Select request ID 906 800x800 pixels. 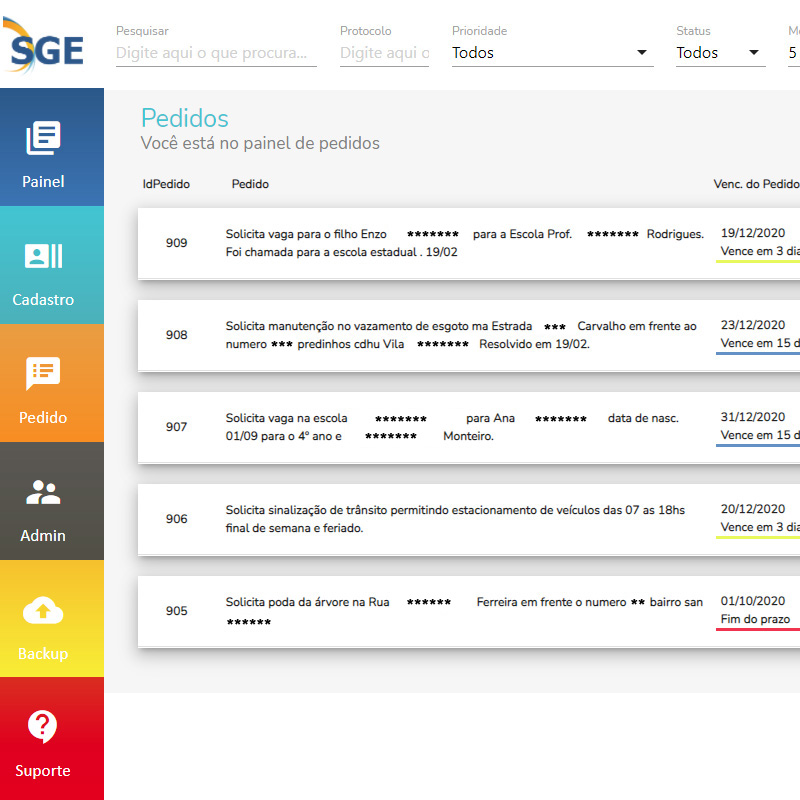point(177,519)
